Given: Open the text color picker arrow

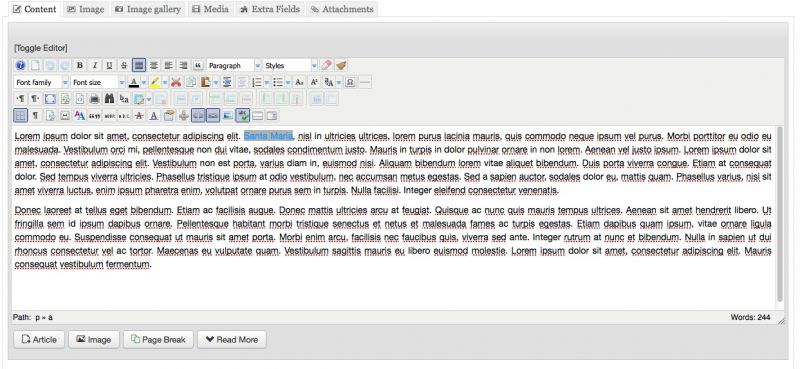Looking at the screenshot, I should point(144,82).
